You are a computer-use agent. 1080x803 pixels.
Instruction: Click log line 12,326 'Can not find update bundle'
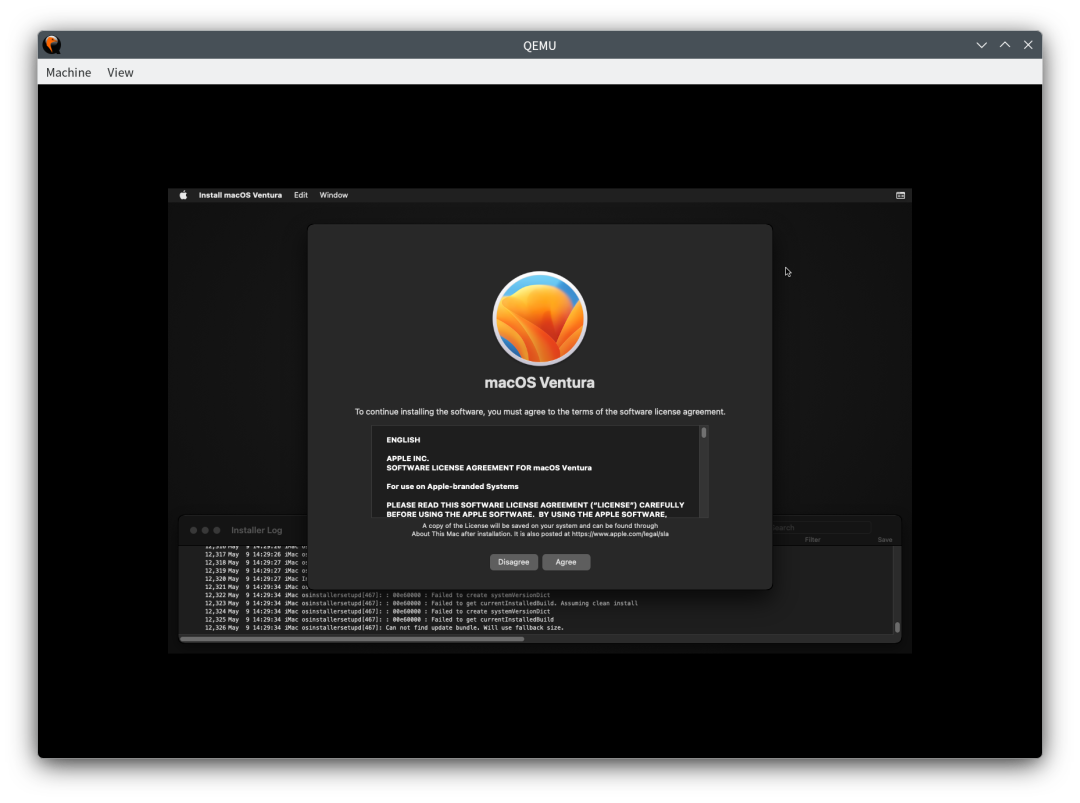tap(384, 628)
